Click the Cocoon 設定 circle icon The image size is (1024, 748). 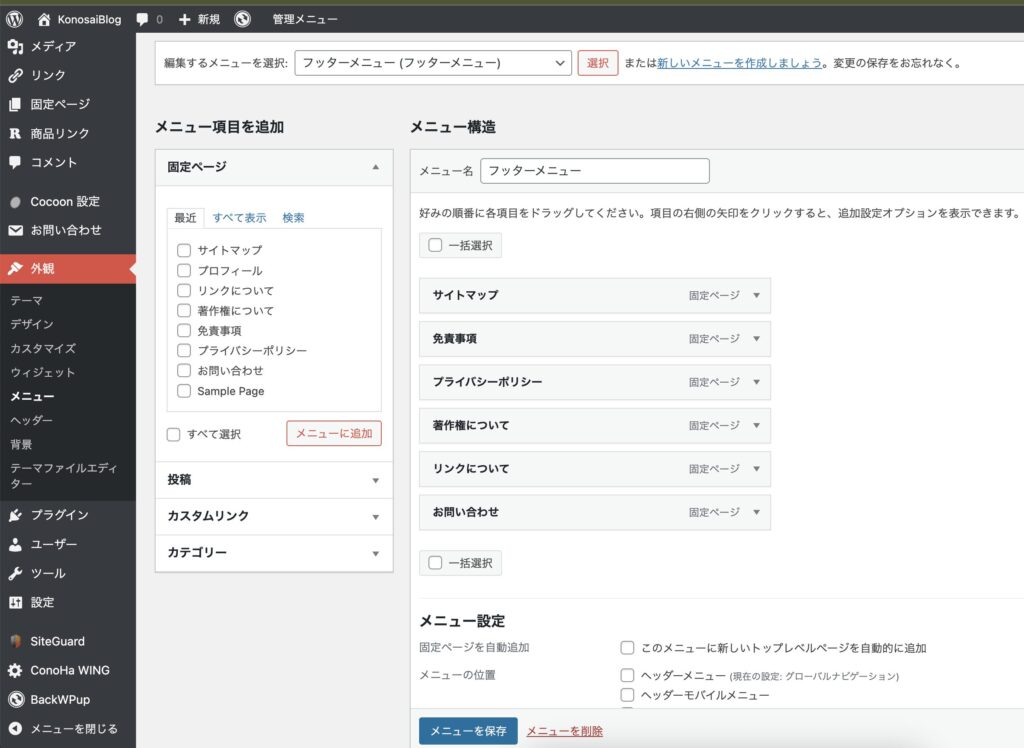(x=15, y=202)
